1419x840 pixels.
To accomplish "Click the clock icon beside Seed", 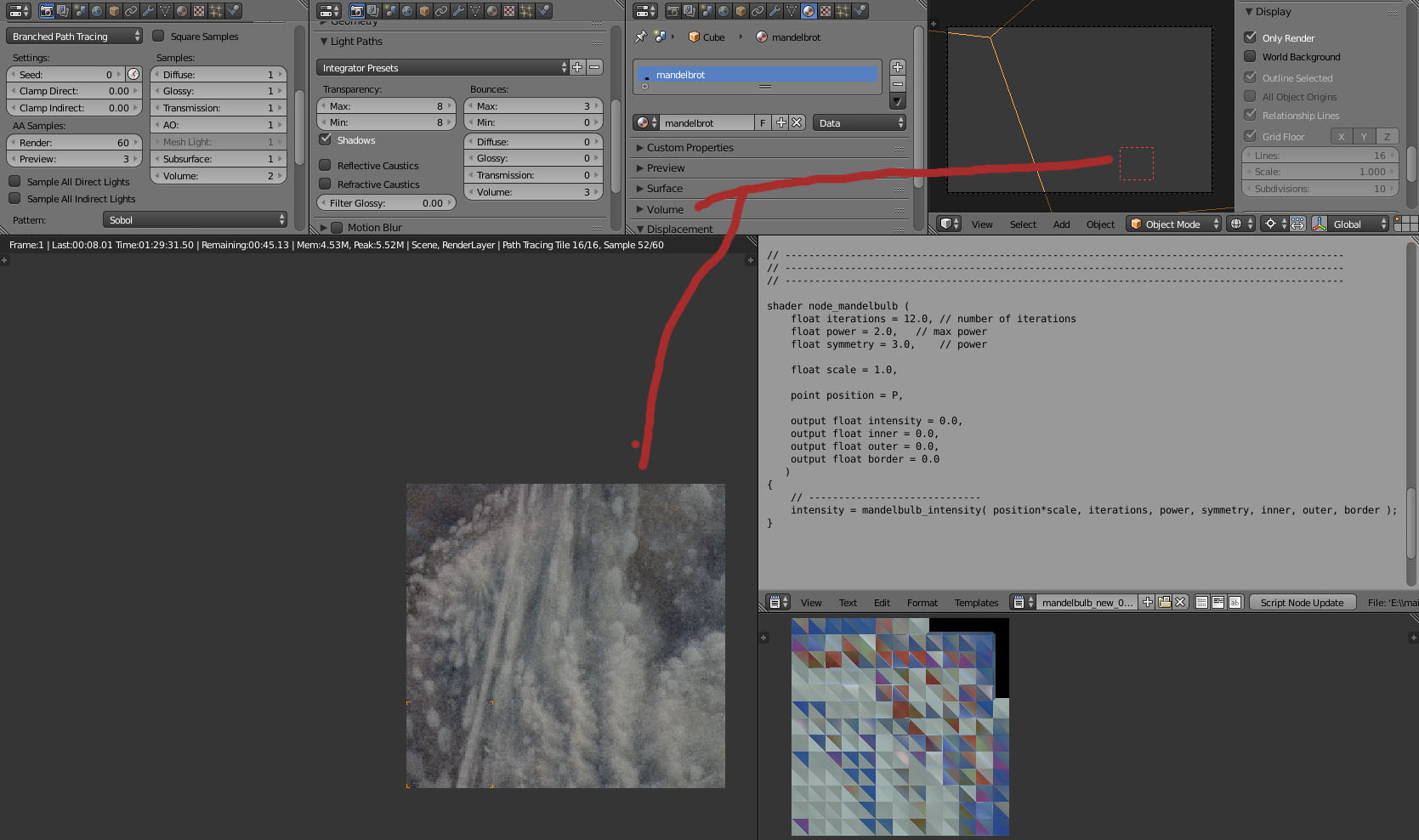I will [x=133, y=75].
